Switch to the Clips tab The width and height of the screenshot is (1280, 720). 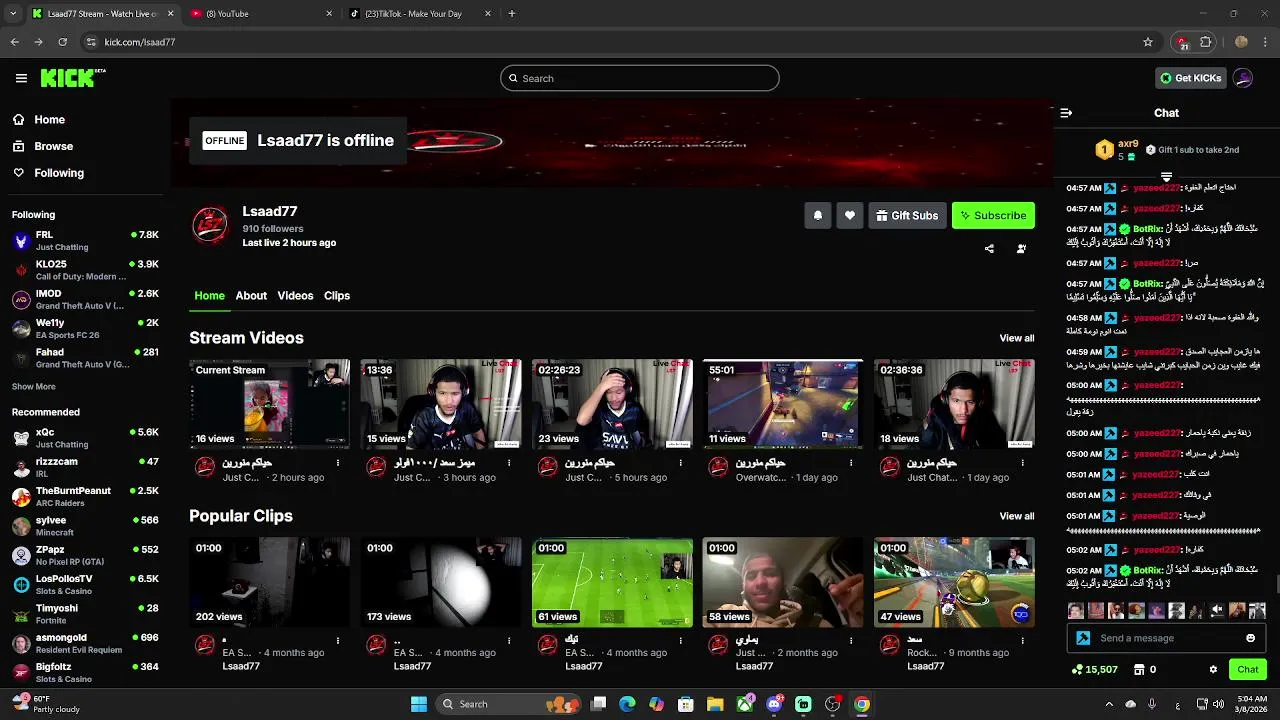(x=337, y=296)
